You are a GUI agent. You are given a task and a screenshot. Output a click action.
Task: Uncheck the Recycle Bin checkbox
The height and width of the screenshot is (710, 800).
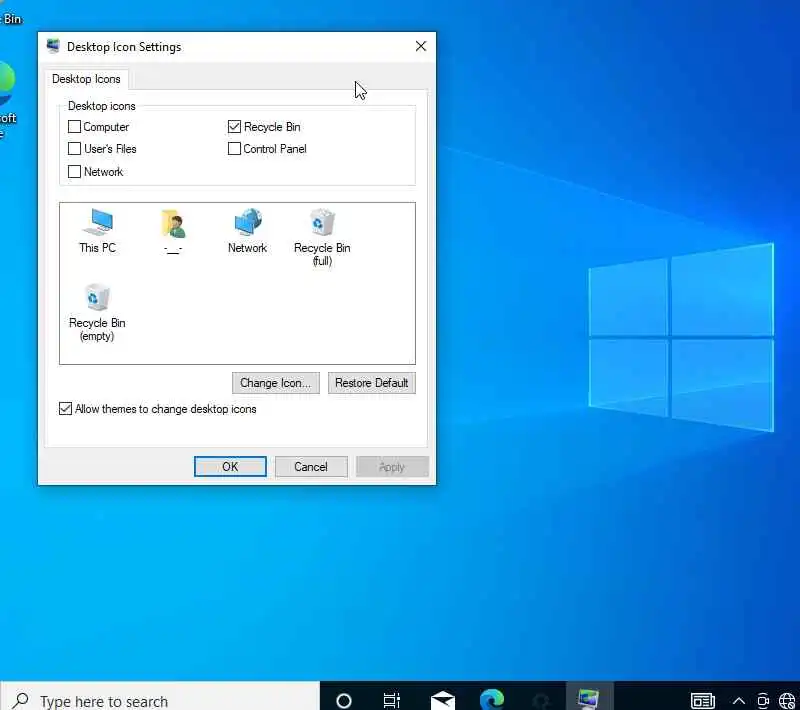234,126
